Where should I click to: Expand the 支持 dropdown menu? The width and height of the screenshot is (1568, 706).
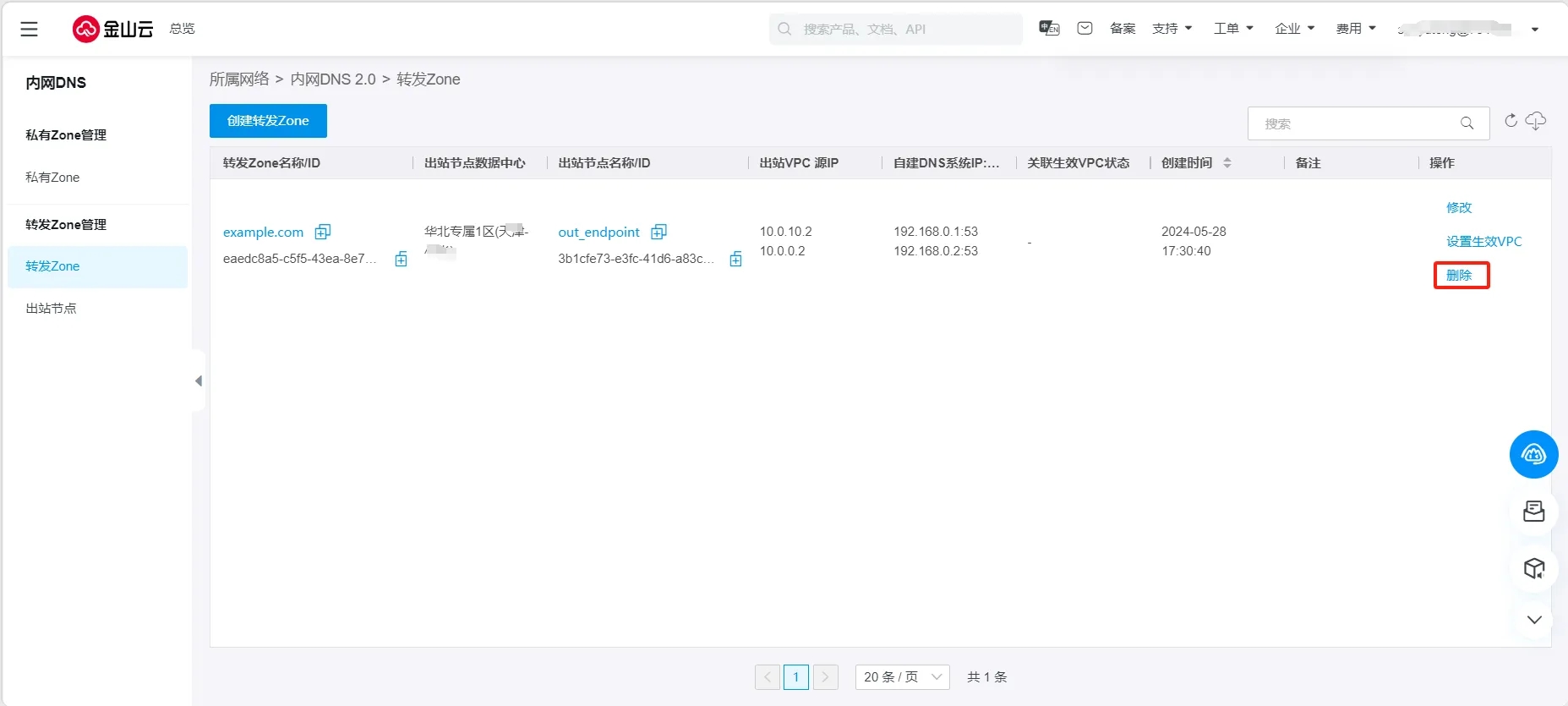point(1172,29)
